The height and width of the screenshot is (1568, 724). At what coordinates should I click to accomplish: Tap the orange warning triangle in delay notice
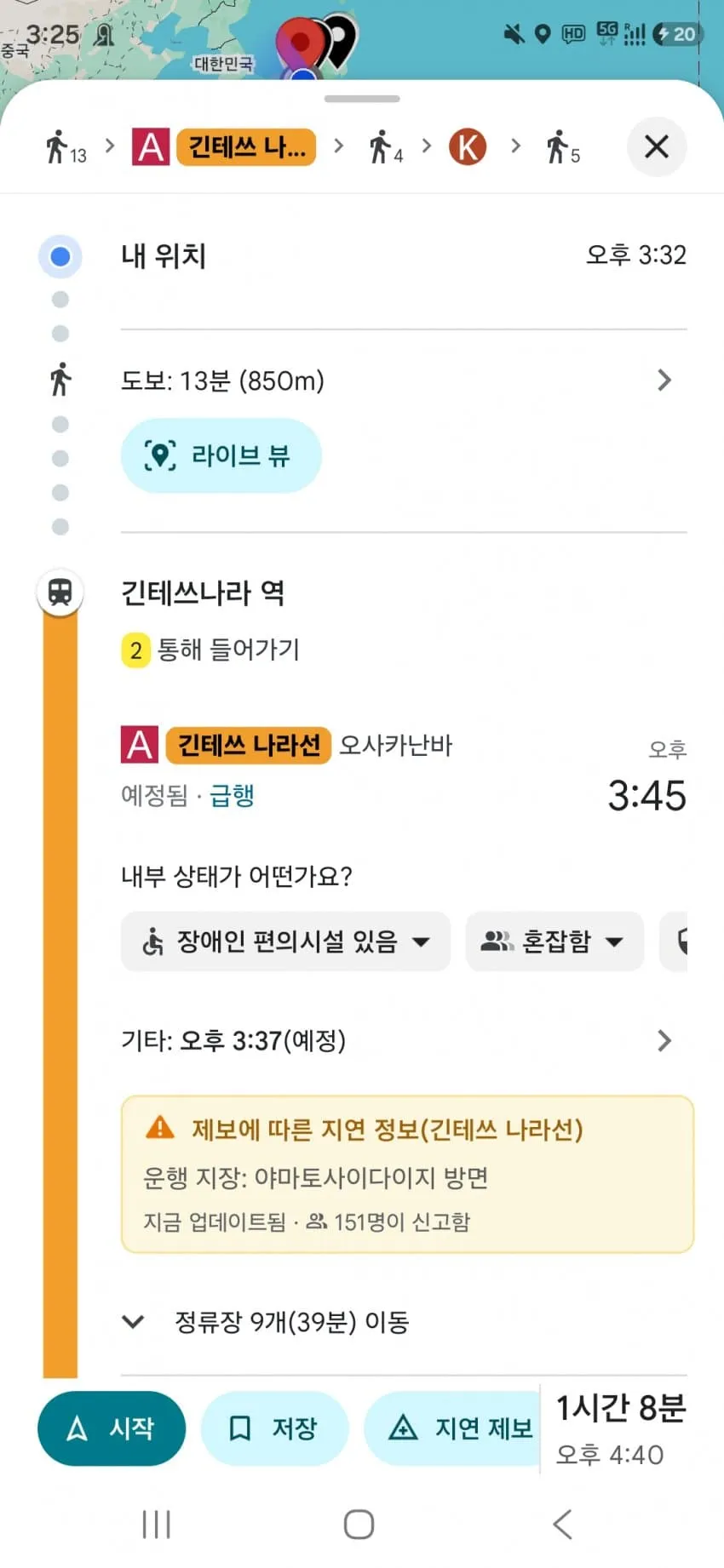coord(160,1128)
